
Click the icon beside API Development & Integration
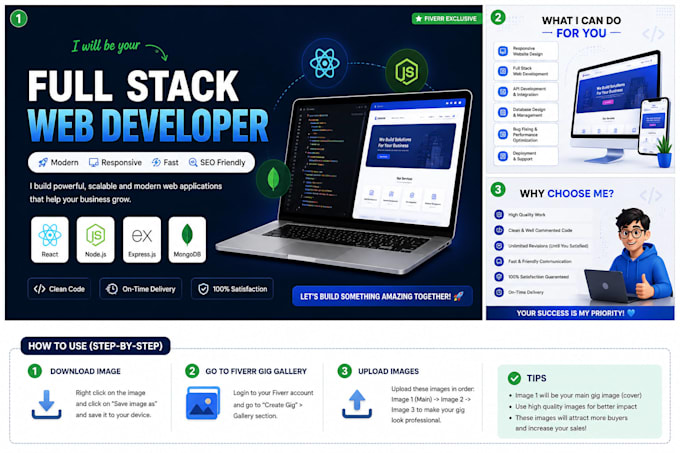pos(503,91)
